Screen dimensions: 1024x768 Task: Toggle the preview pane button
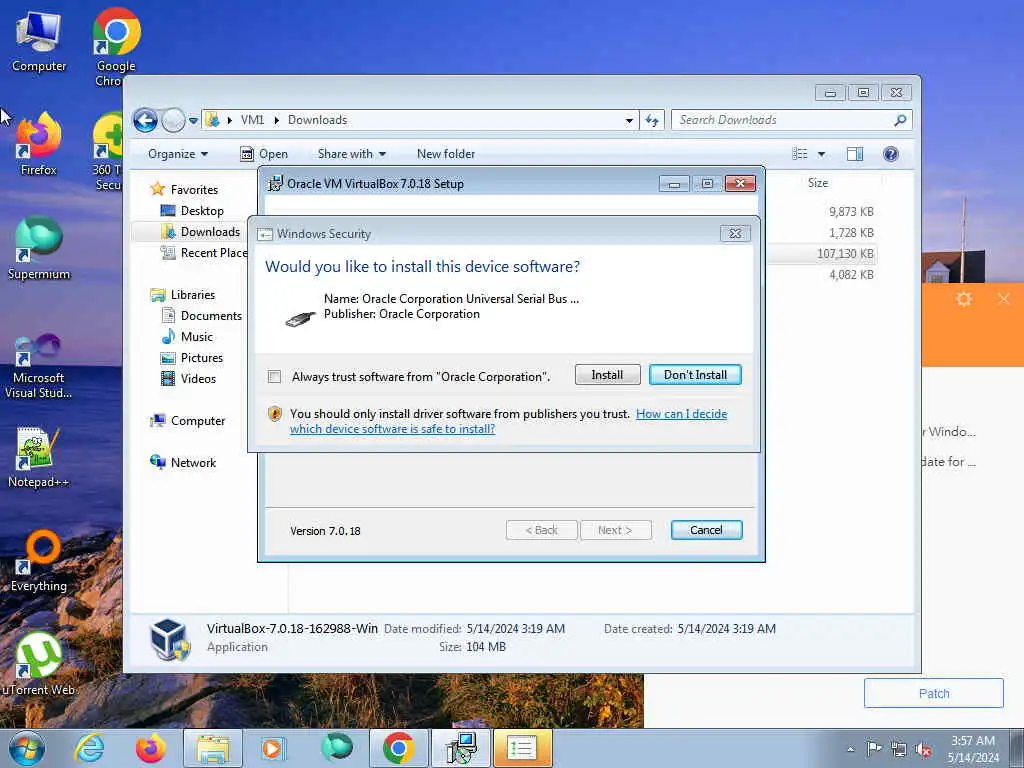point(855,154)
